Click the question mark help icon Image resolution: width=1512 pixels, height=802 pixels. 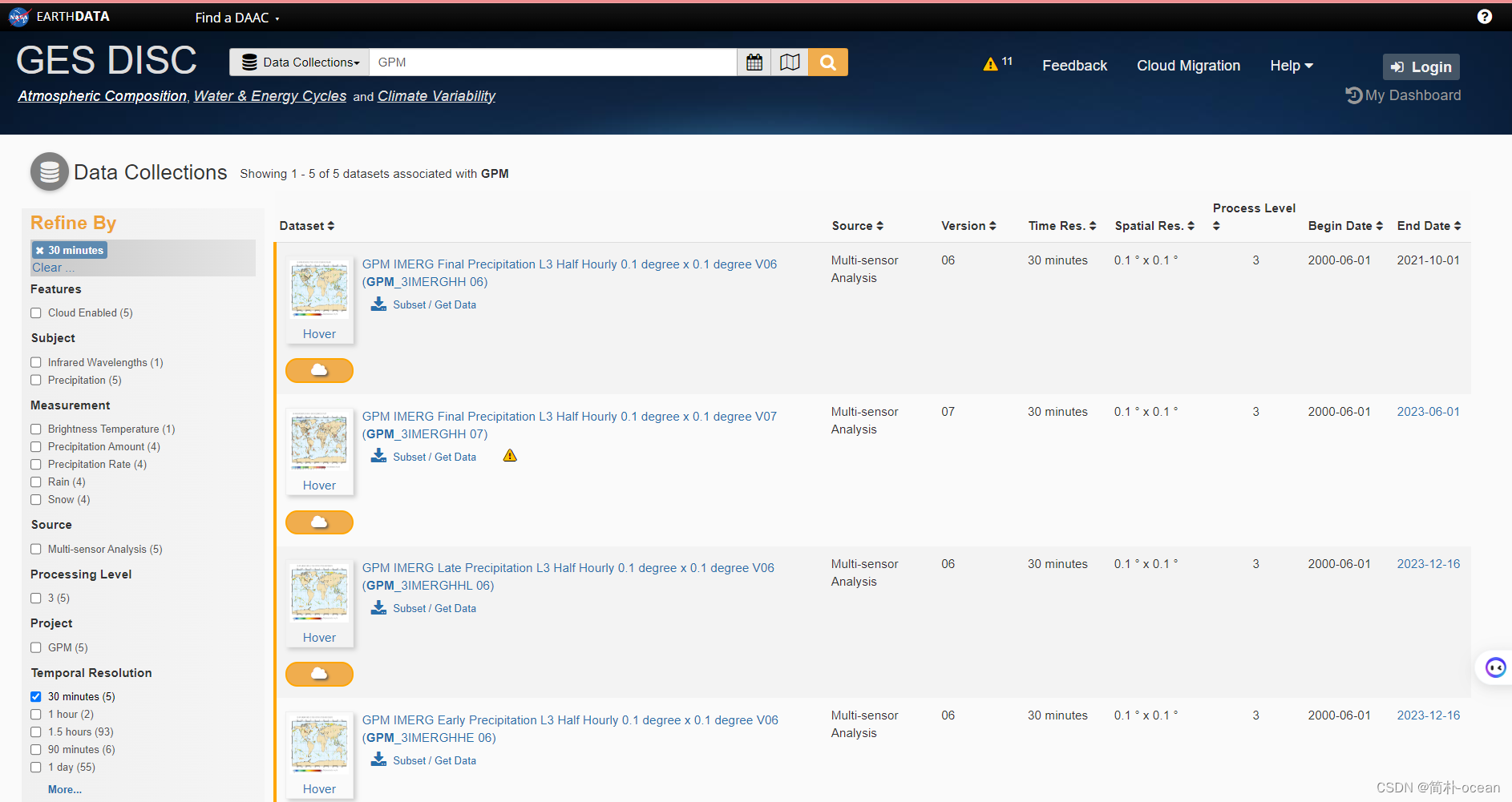pos(1485,17)
